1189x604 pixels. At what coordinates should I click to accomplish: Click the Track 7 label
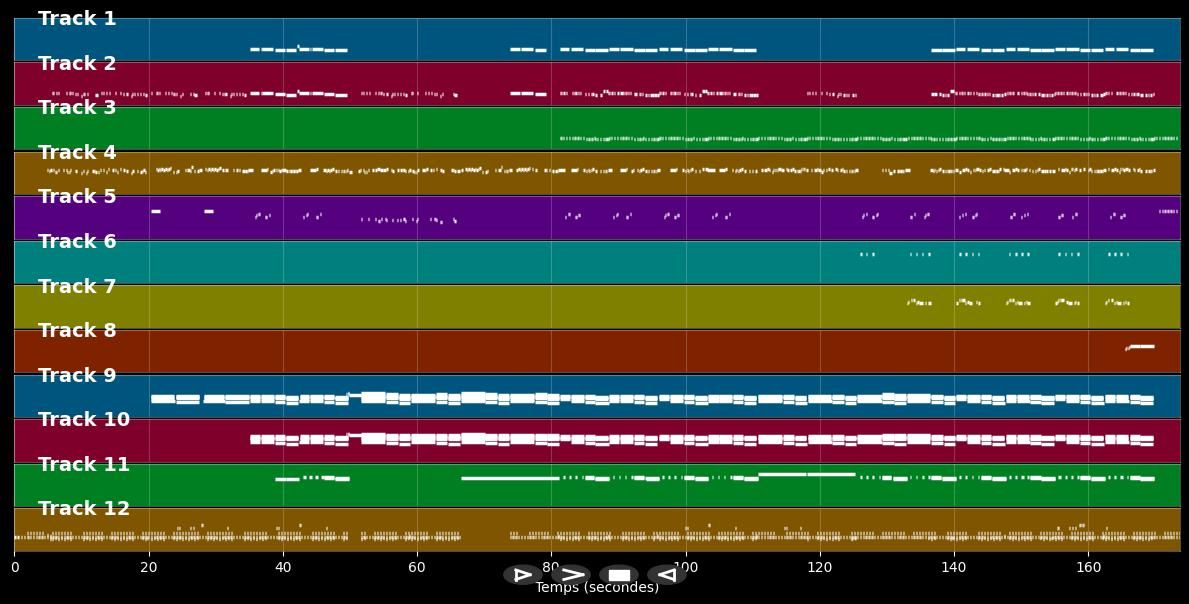[77, 287]
